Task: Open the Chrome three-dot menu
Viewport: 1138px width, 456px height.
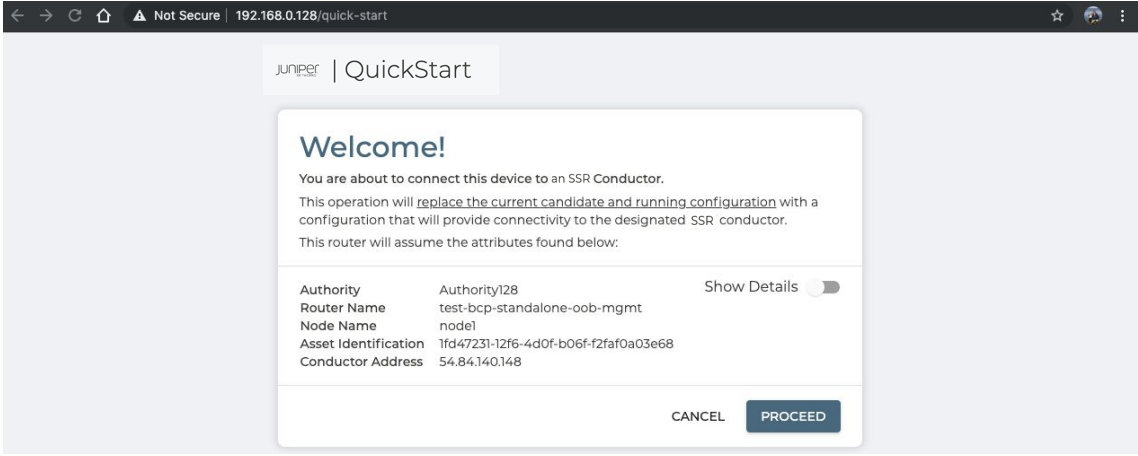Action: click(x=1121, y=17)
